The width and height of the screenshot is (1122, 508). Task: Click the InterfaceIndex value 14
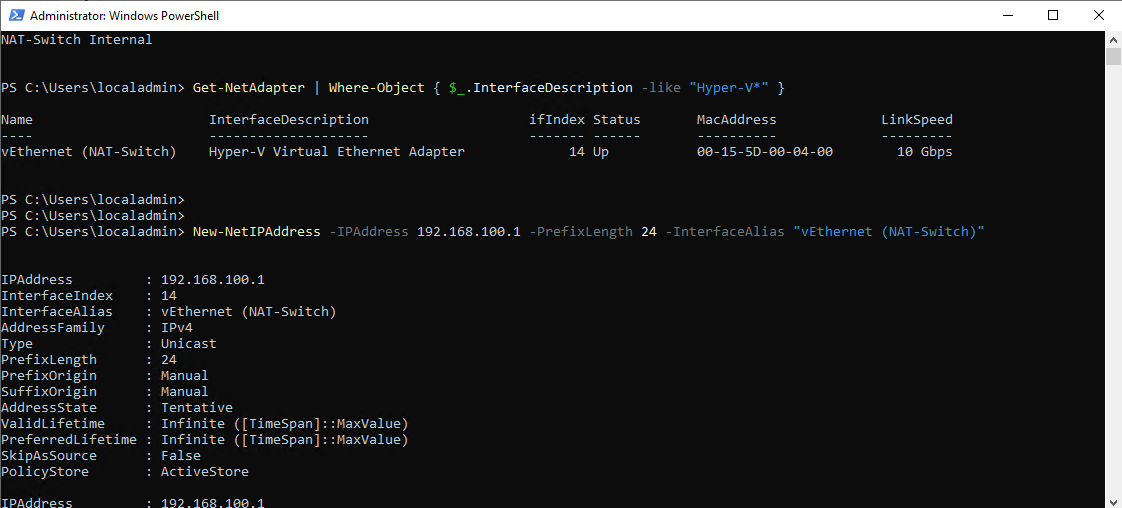click(169, 295)
